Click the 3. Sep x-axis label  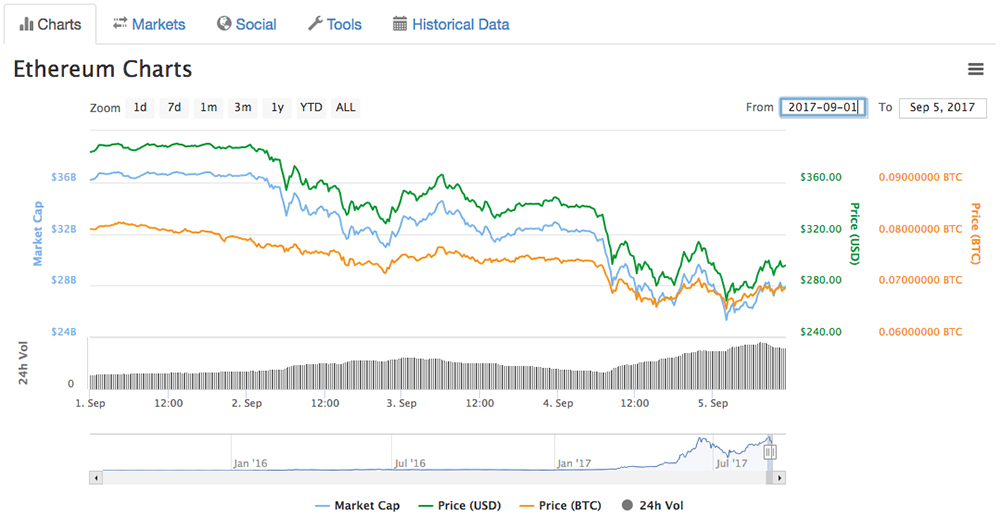(x=402, y=403)
